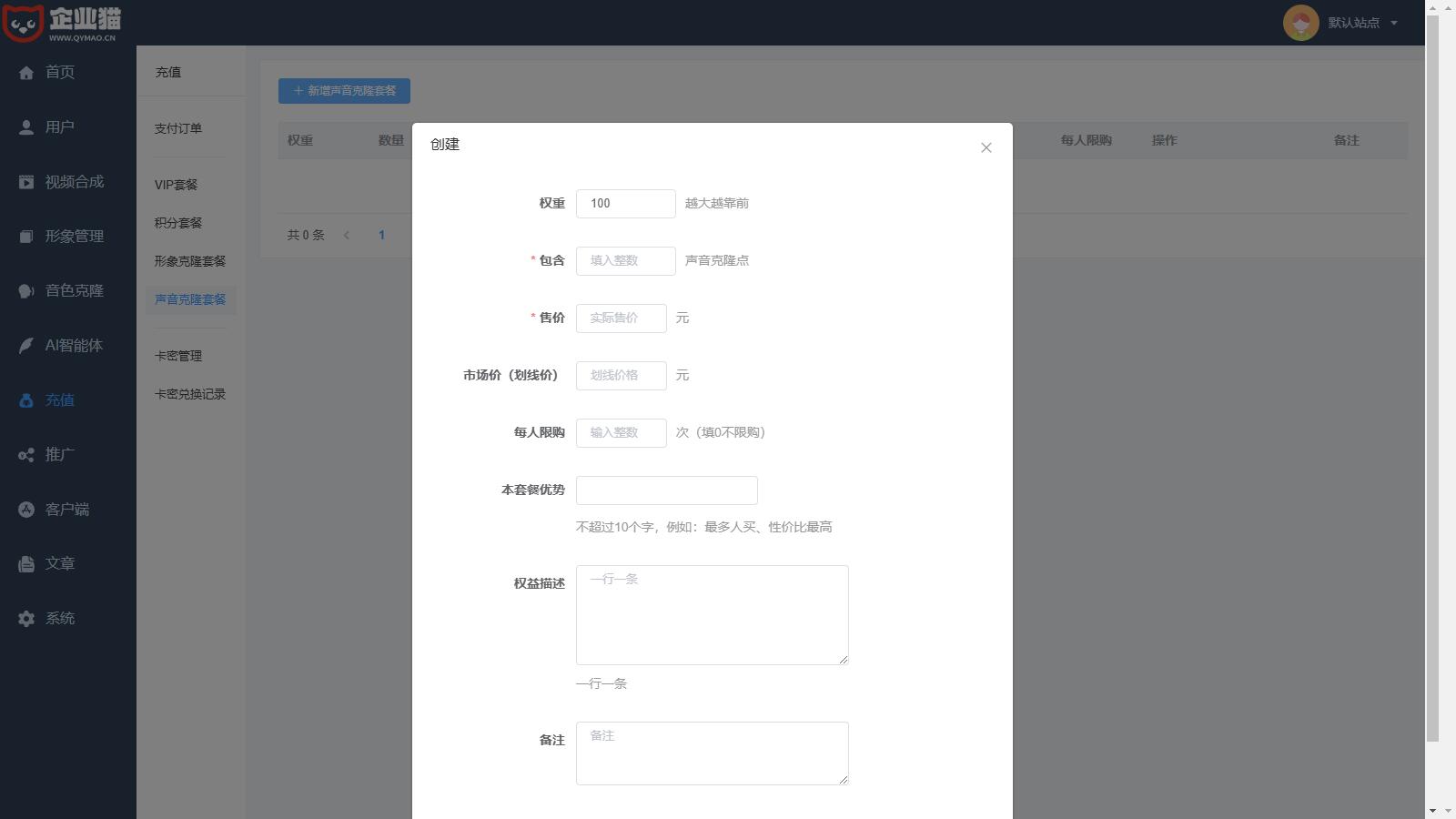Focus the 售价 price input field
The image size is (1456, 819).
621,318
